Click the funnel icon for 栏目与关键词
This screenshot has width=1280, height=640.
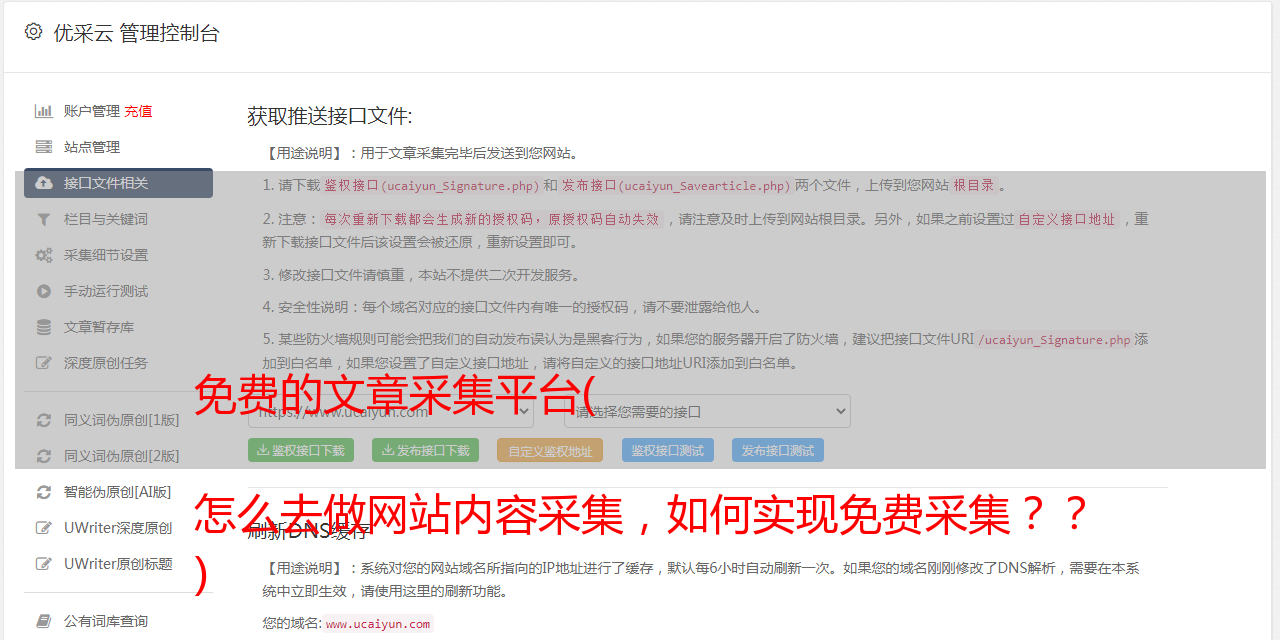tap(44, 219)
